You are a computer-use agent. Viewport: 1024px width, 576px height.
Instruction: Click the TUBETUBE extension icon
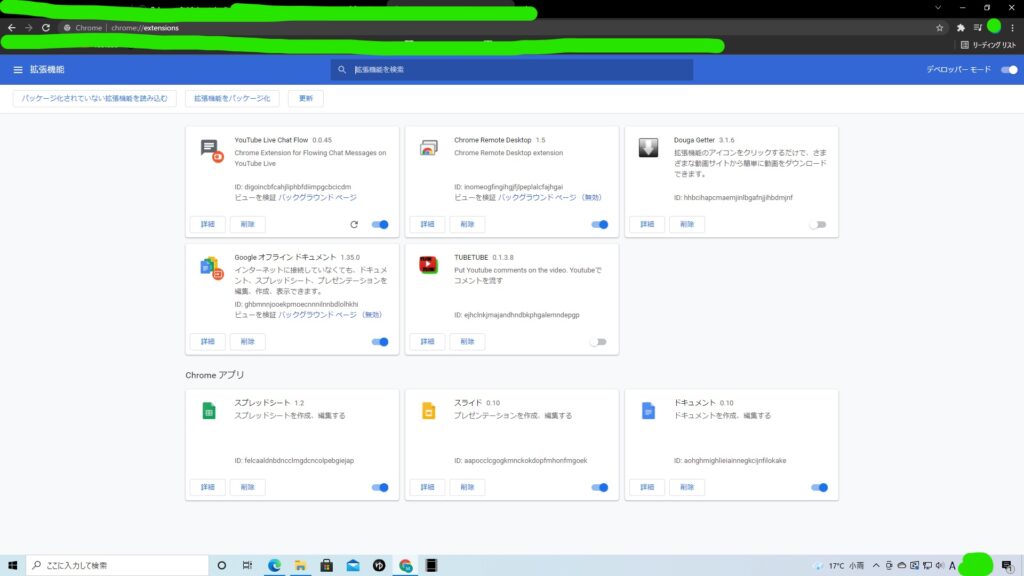(428, 264)
